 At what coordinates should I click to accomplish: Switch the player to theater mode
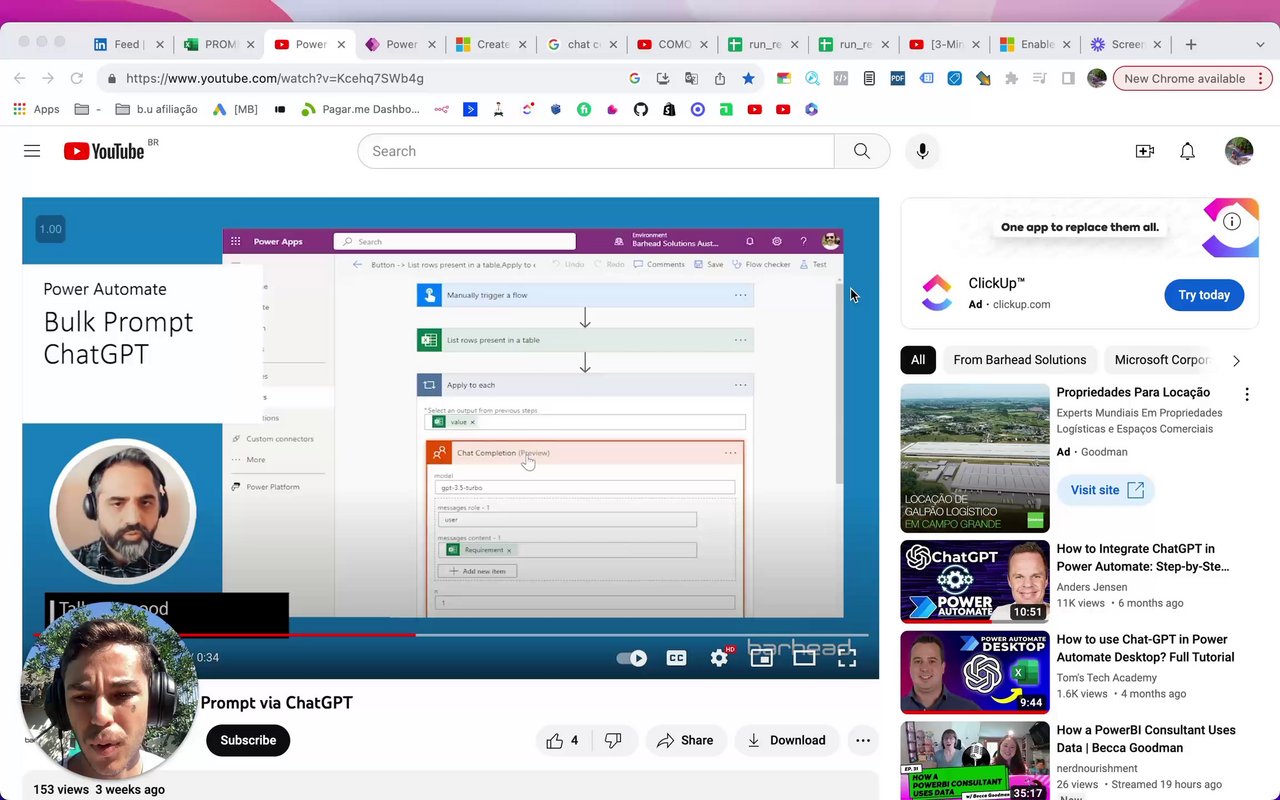click(x=804, y=657)
